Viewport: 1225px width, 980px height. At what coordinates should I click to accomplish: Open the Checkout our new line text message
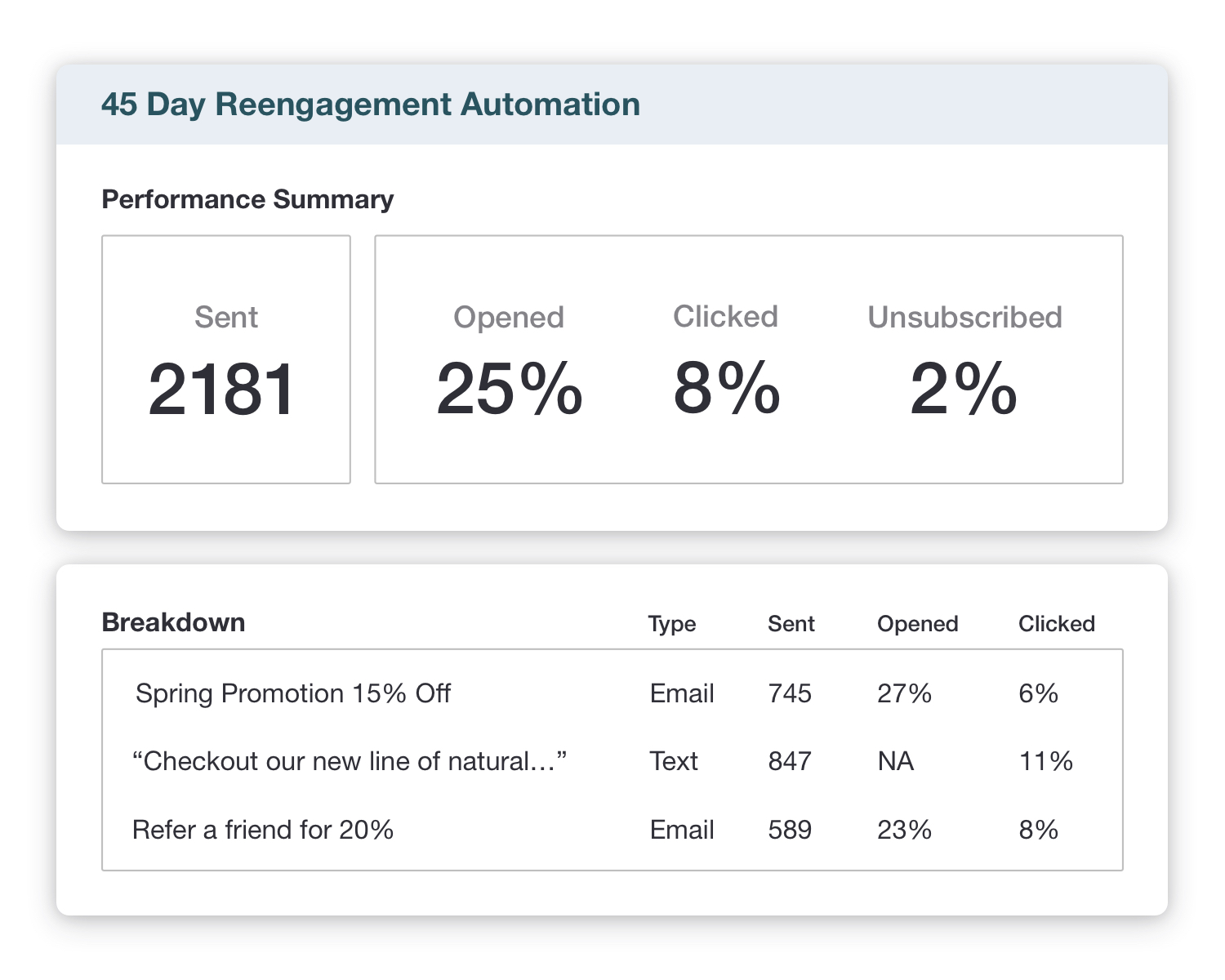350,761
